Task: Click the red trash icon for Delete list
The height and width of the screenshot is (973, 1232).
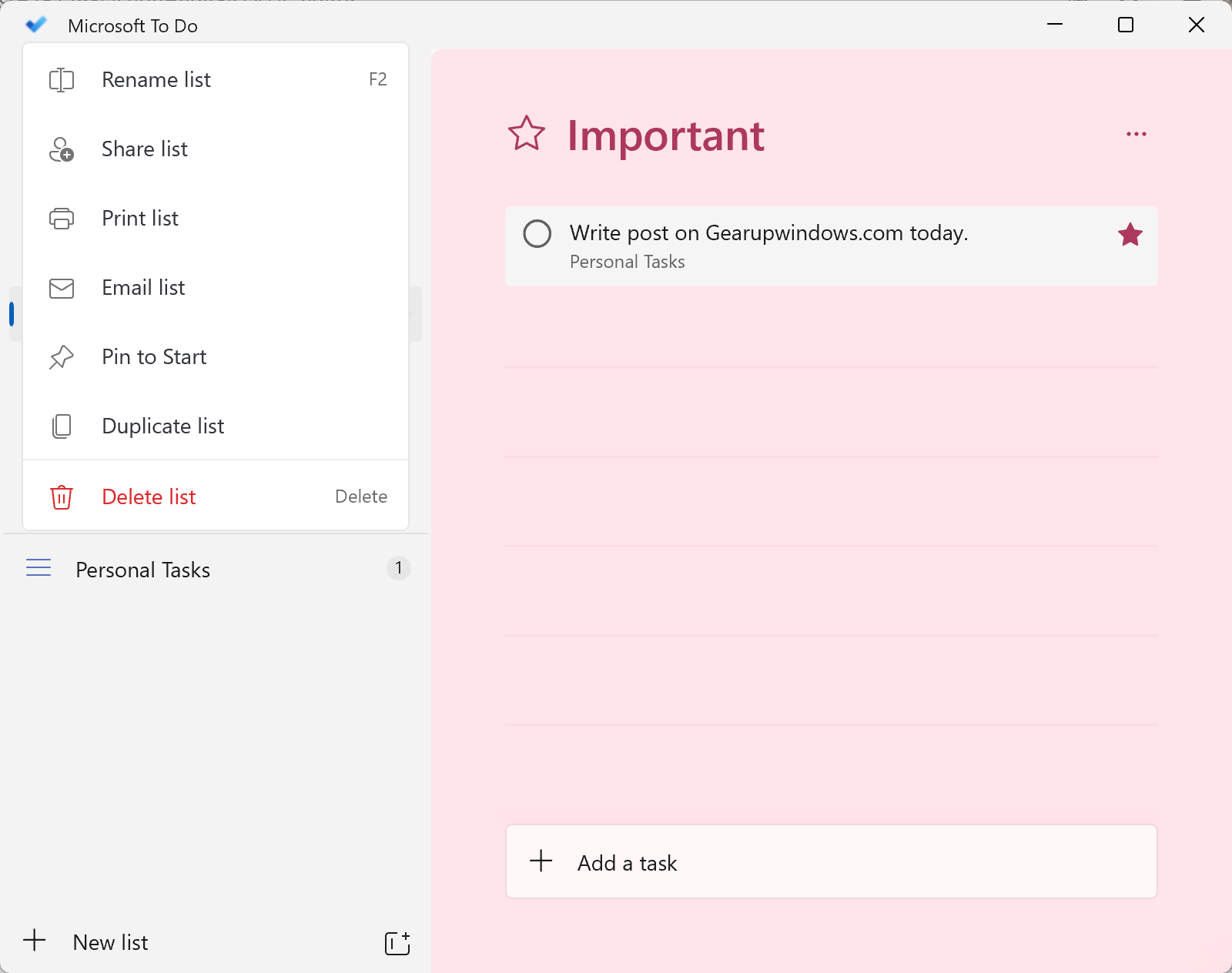Action: [62, 497]
